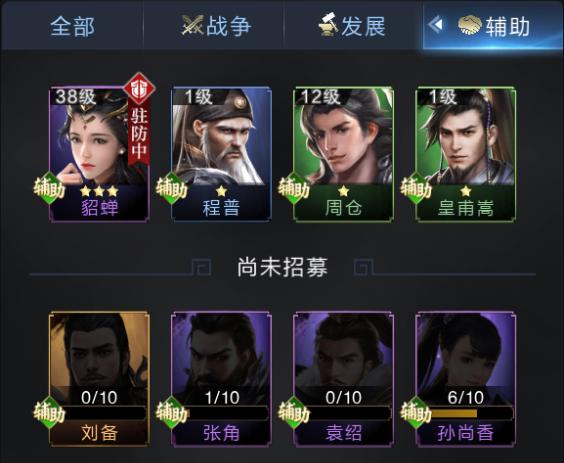Click the hammer and anvil development icon
Screen dimensions: 564x463
328,24
